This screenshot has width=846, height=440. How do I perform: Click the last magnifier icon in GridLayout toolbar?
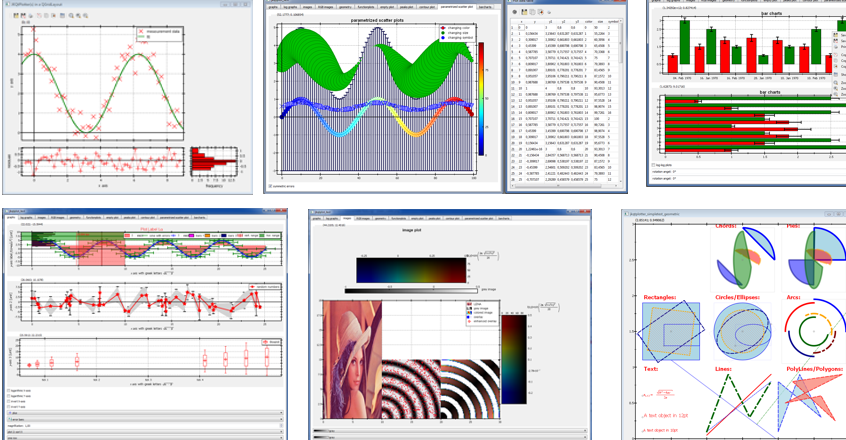[x=85, y=16]
